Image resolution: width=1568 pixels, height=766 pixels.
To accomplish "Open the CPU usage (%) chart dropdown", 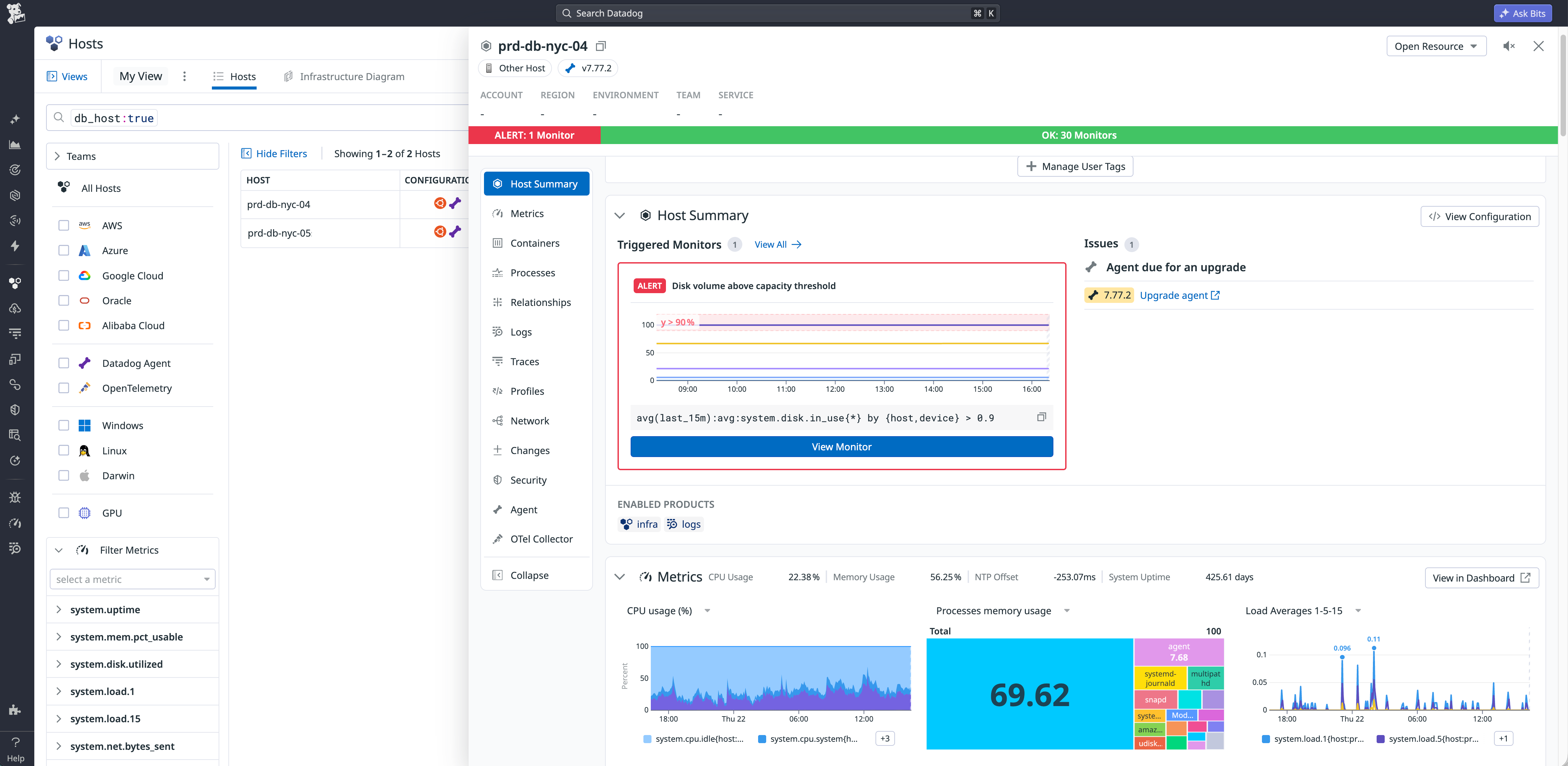I will click(707, 611).
